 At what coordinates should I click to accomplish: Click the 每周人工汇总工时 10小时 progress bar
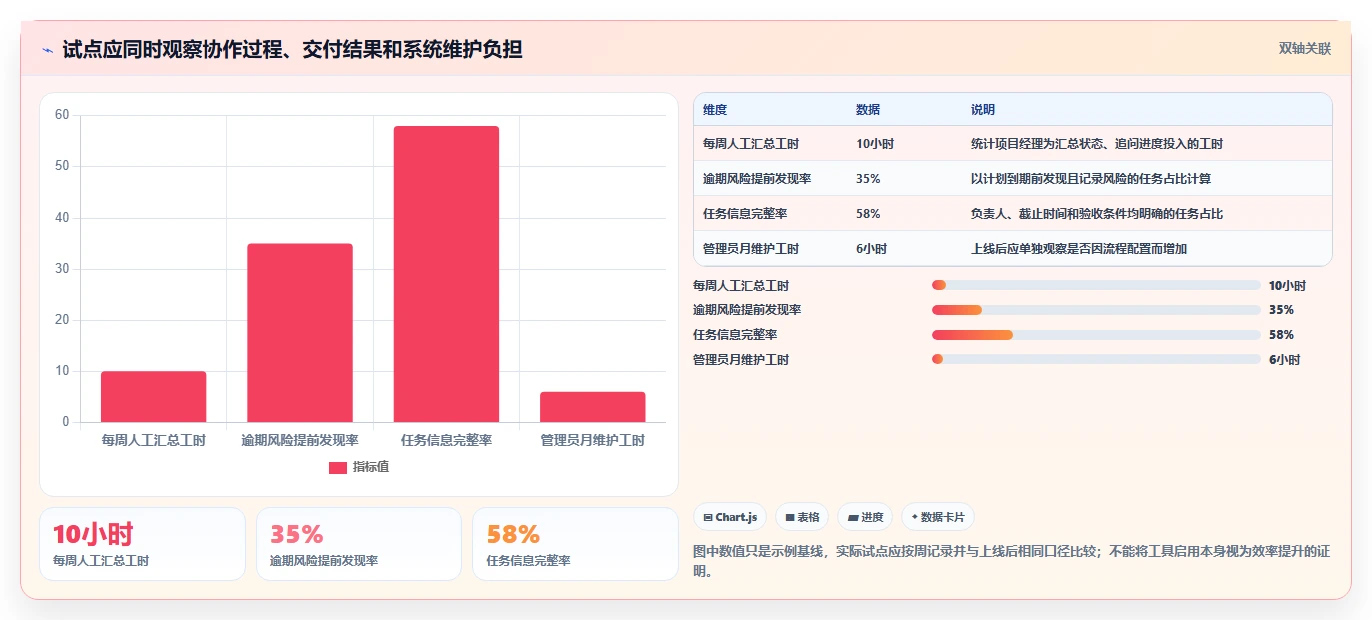click(x=1096, y=285)
